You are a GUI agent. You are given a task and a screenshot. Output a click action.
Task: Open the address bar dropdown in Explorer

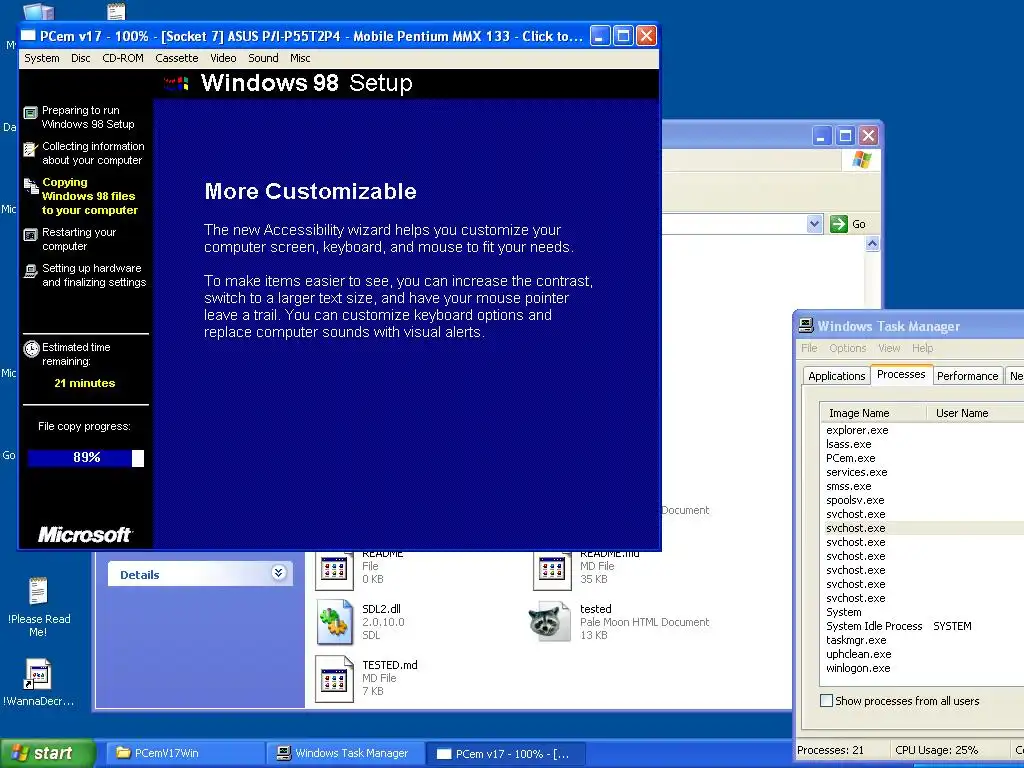pyautogui.click(x=814, y=224)
